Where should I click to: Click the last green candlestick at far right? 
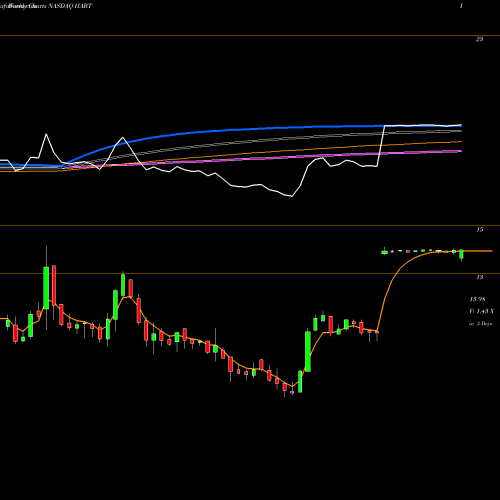pyautogui.click(x=461, y=254)
